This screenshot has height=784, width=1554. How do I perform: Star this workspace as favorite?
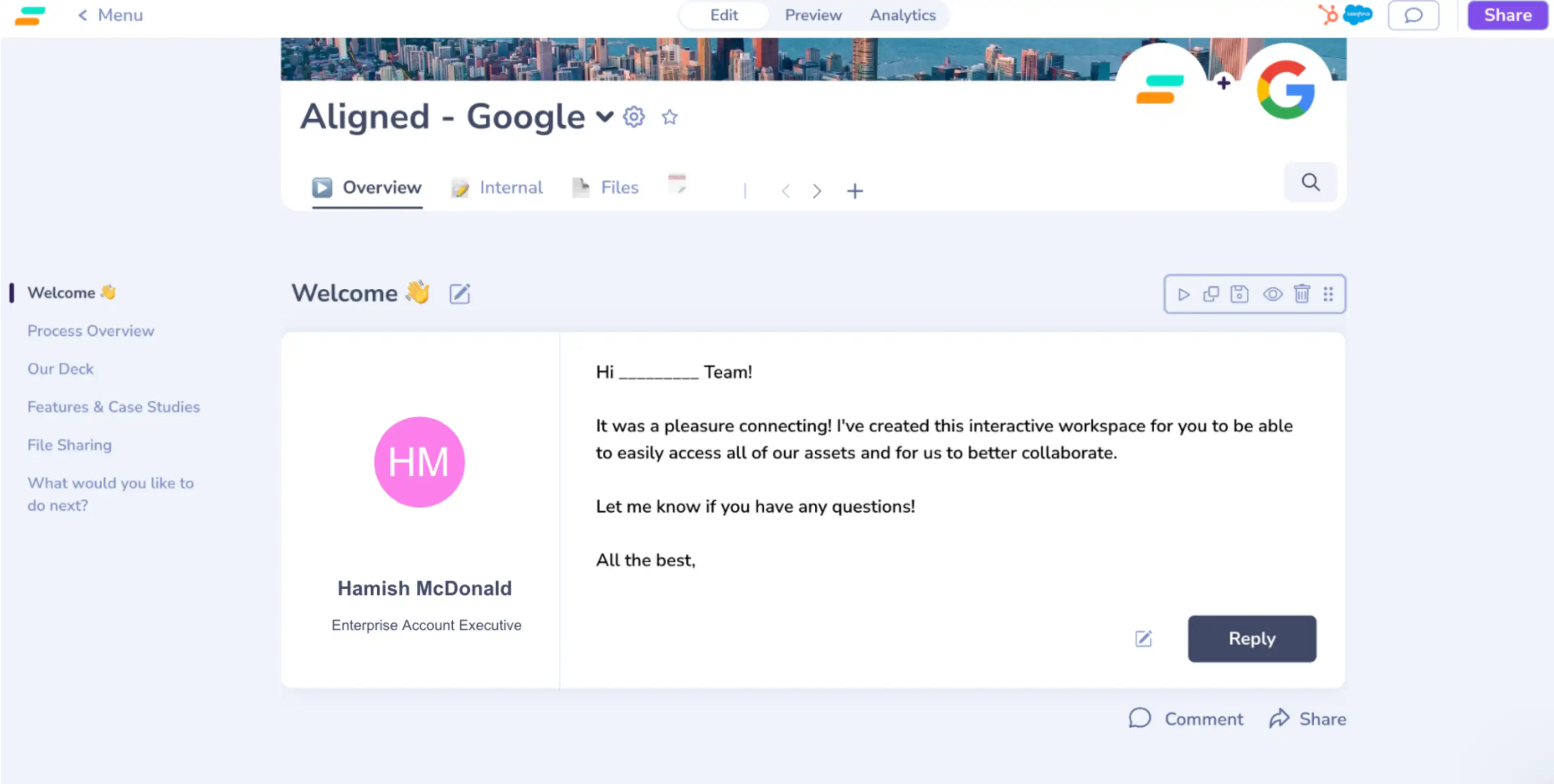pos(669,116)
